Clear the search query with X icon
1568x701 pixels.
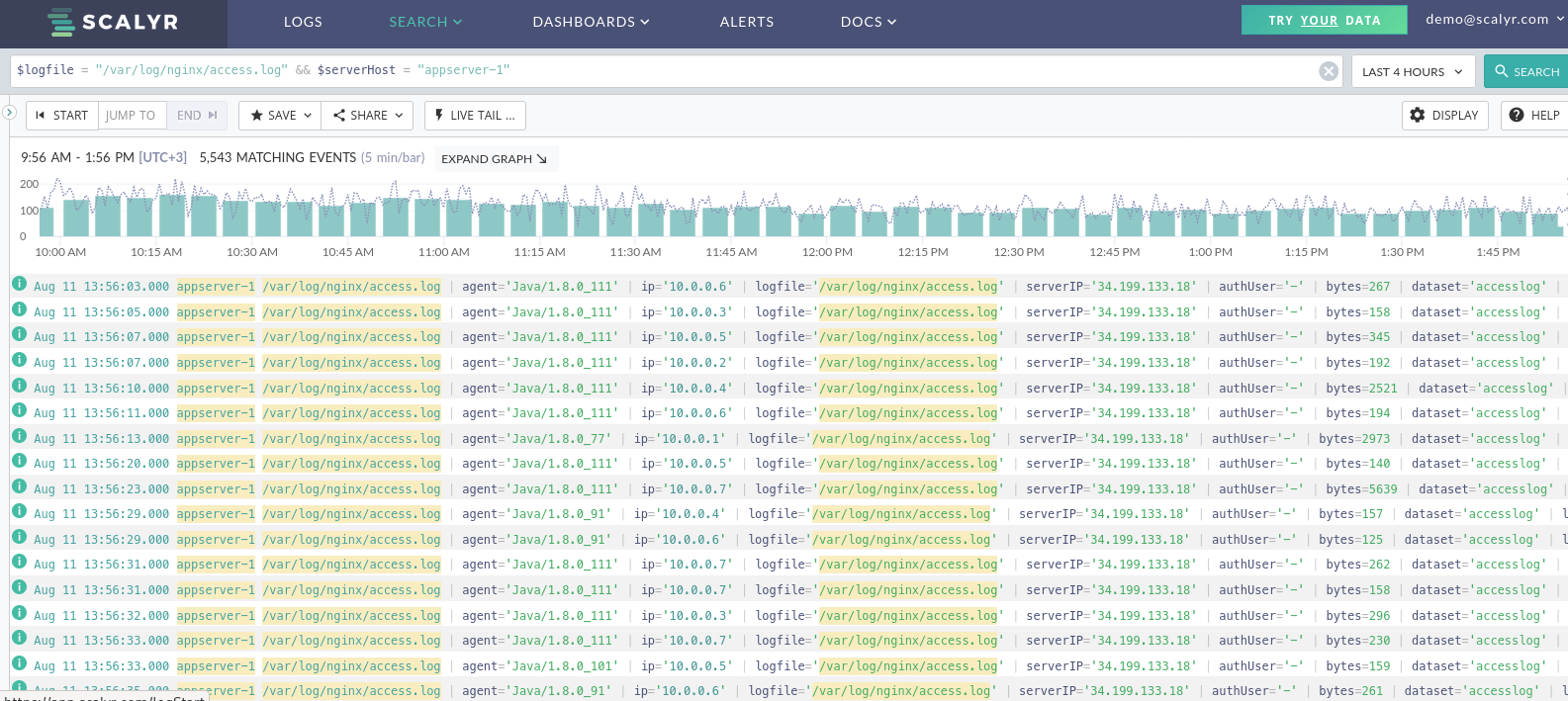point(1329,71)
